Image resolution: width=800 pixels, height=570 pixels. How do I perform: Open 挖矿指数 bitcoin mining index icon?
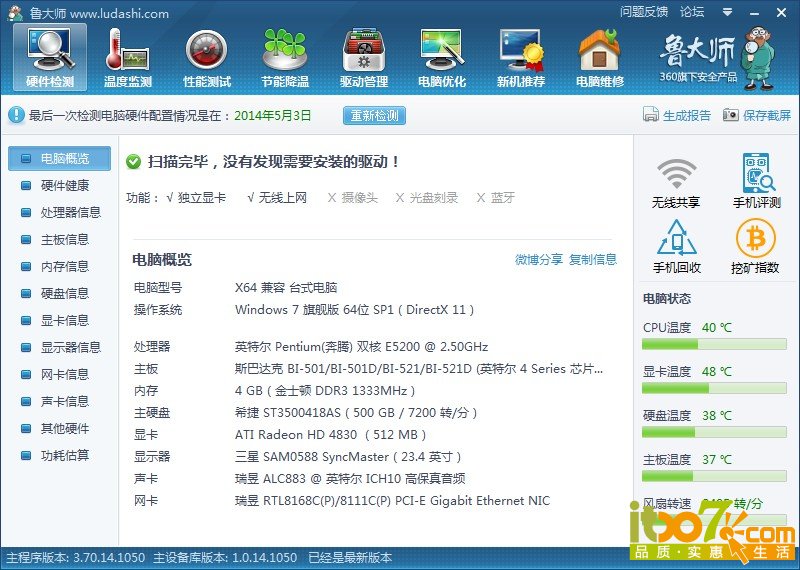click(x=756, y=246)
